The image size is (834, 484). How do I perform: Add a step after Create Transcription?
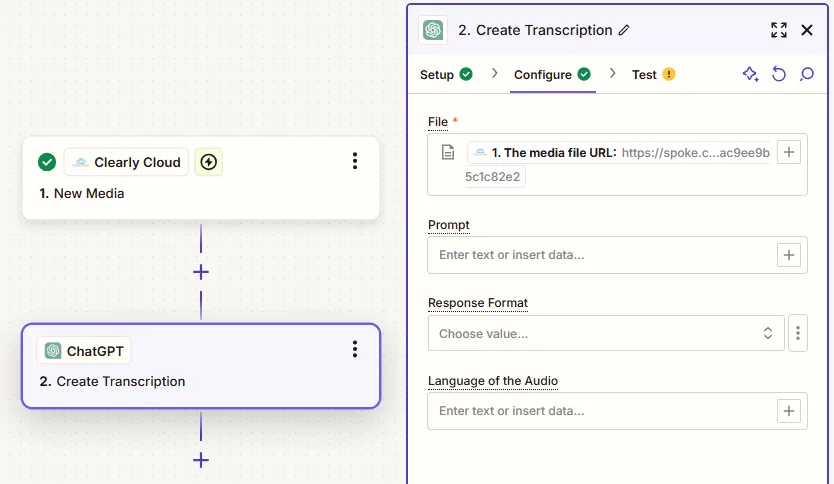(x=201, y=460)
